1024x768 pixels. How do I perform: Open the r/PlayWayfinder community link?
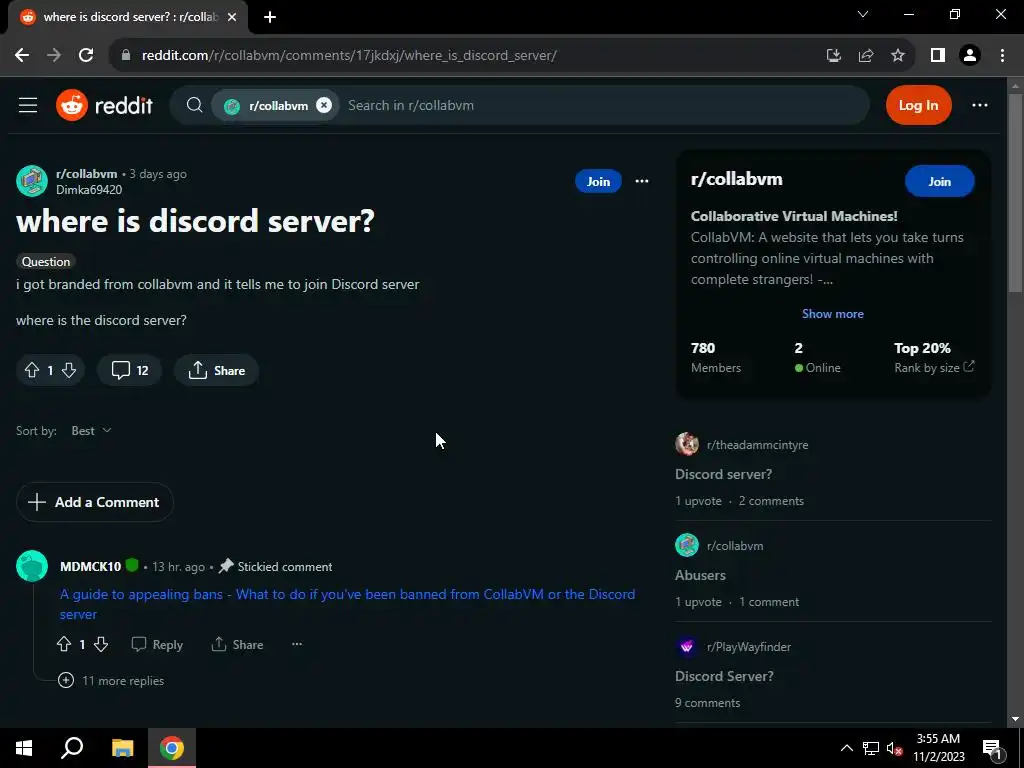[748, 647]
